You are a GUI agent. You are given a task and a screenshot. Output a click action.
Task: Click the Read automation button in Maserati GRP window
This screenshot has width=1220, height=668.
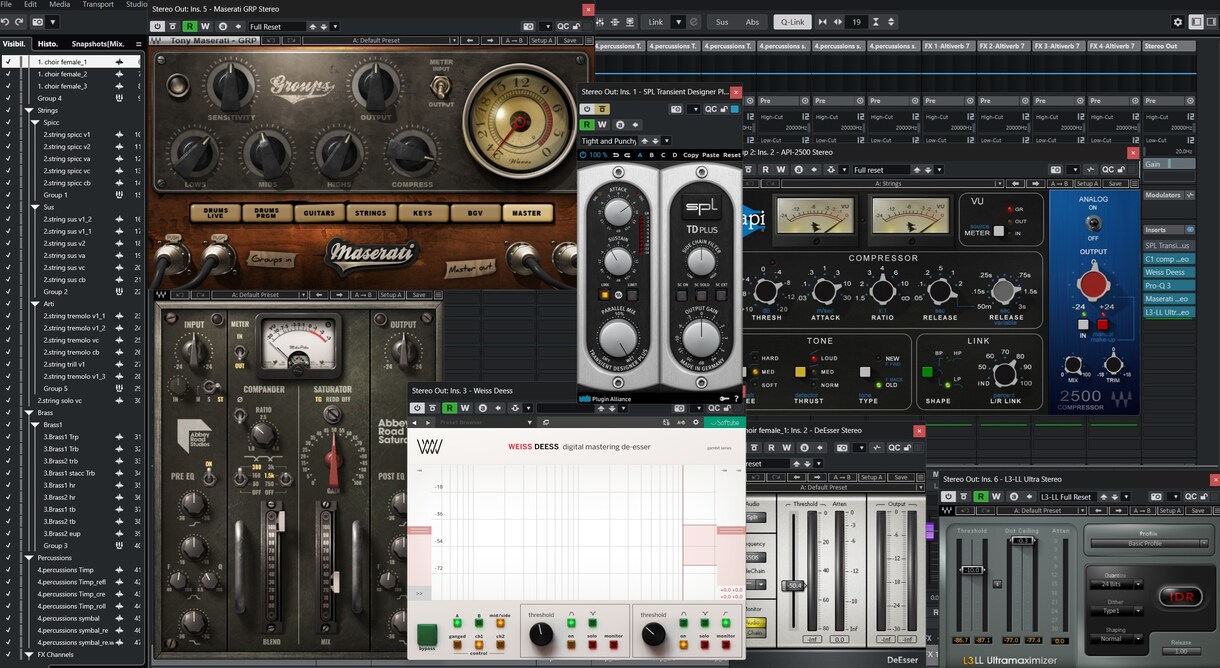[190, 26]
